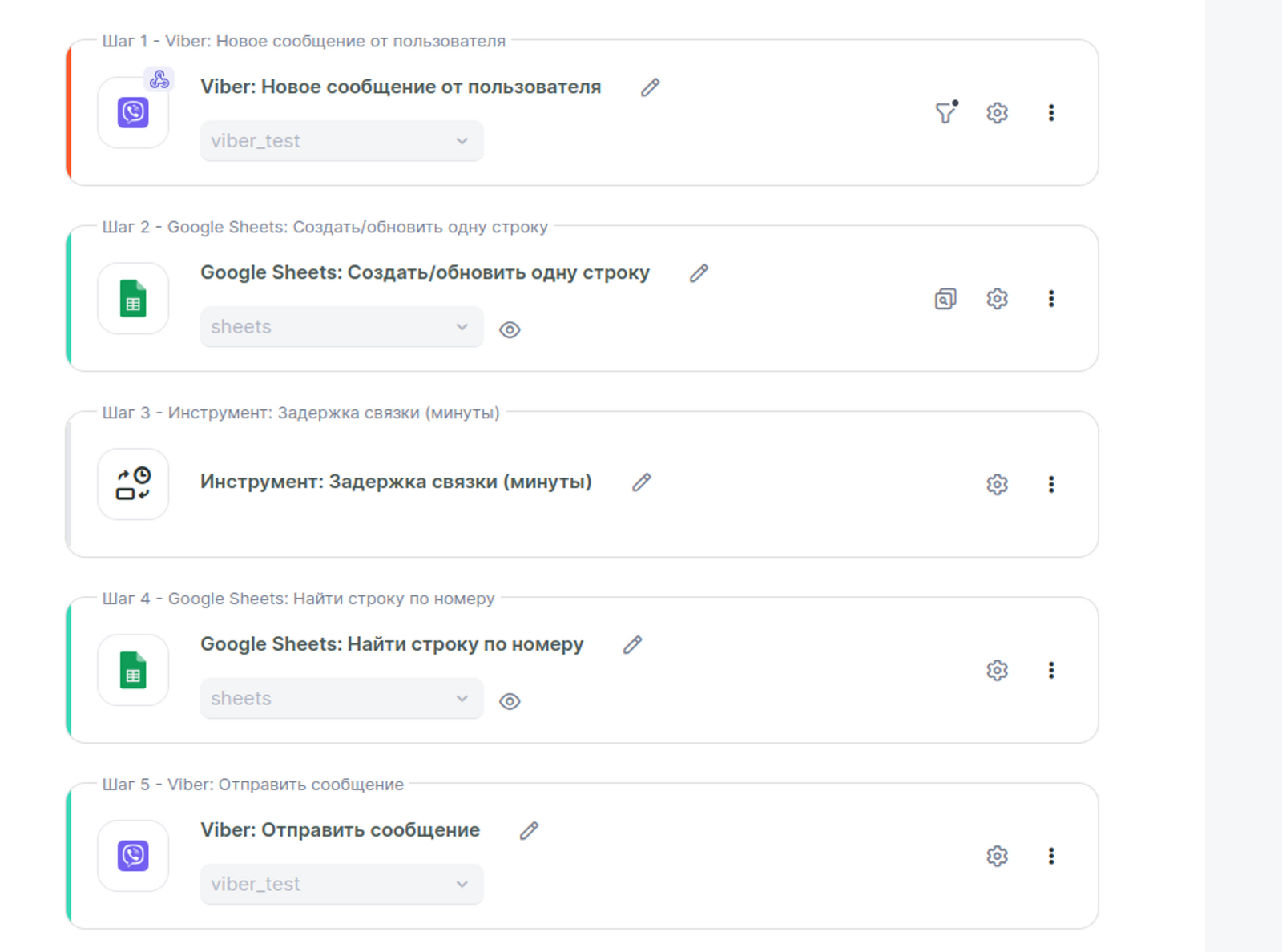
Task: Open sheets account dropdown in Step 2
Action: 341,327
